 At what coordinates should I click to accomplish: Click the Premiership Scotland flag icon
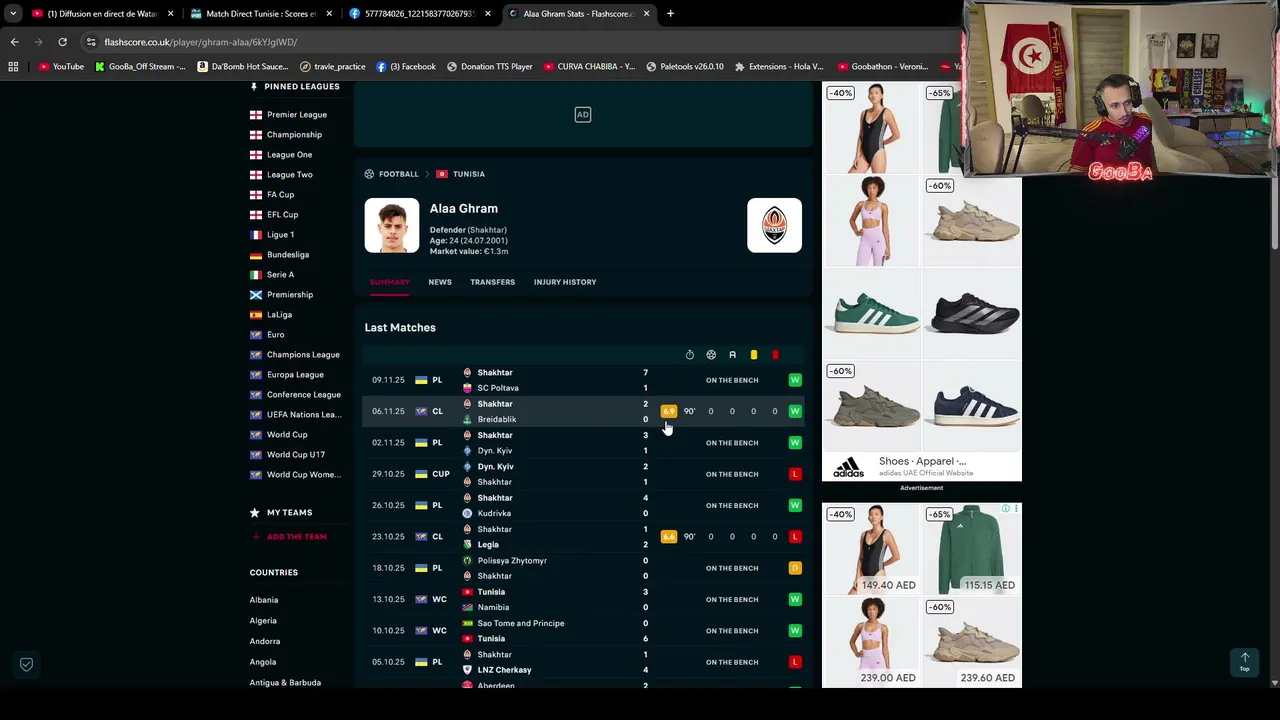(x=256, y=295)
